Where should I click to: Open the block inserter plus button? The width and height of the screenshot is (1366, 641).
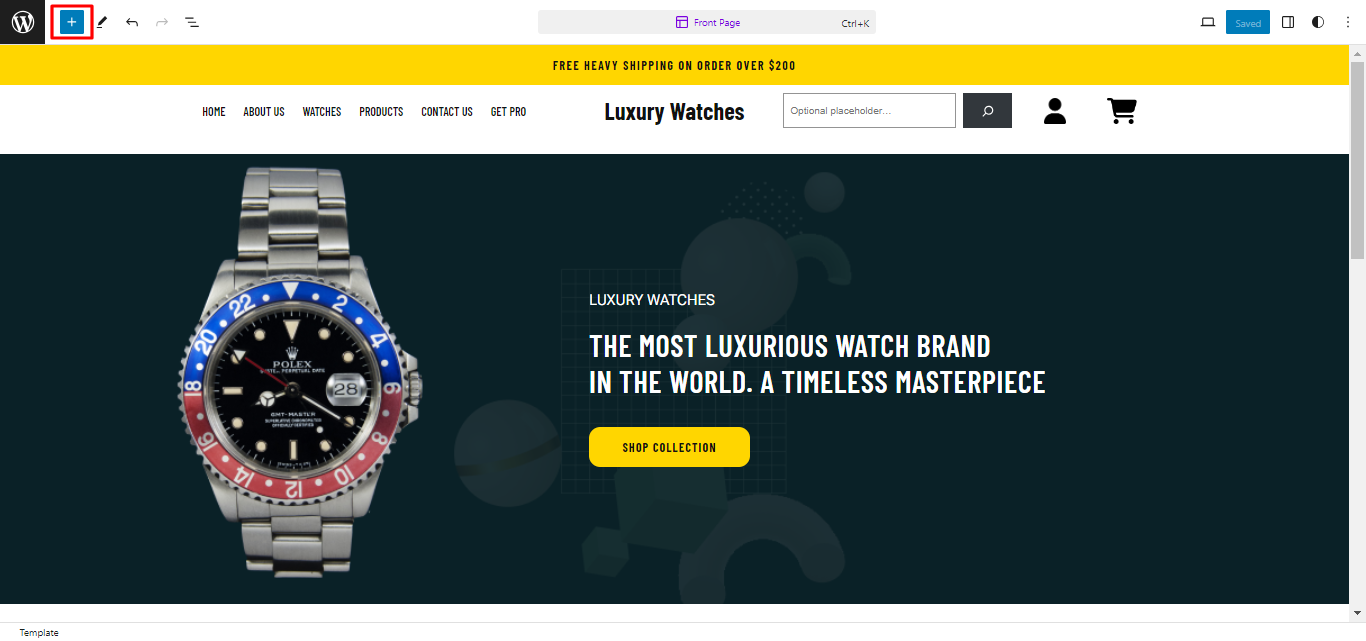click(x=71, y=22)
